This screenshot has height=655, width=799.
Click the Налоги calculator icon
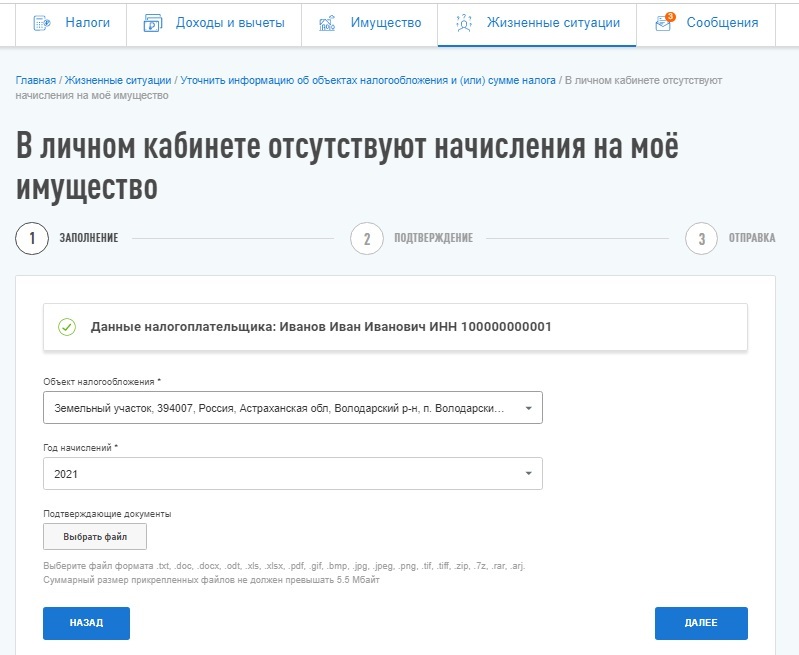pyautogui.click(x=42, y=23)
